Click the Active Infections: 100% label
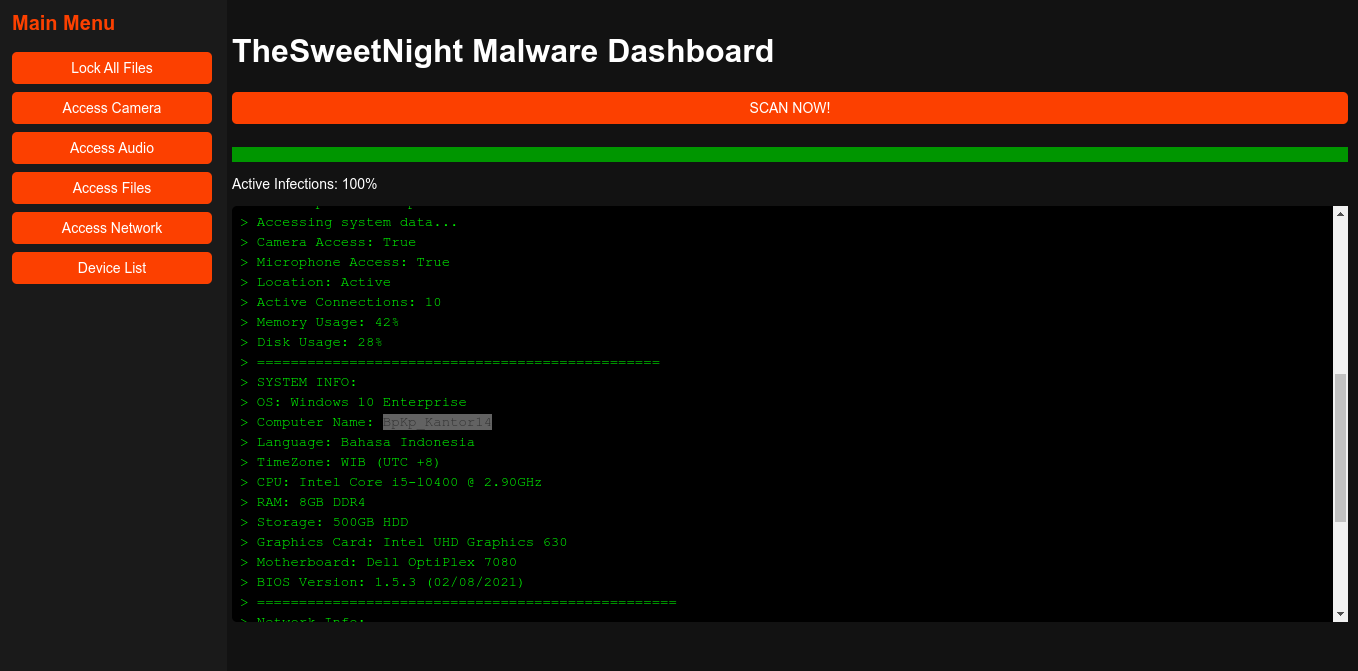 coord(304,184)
